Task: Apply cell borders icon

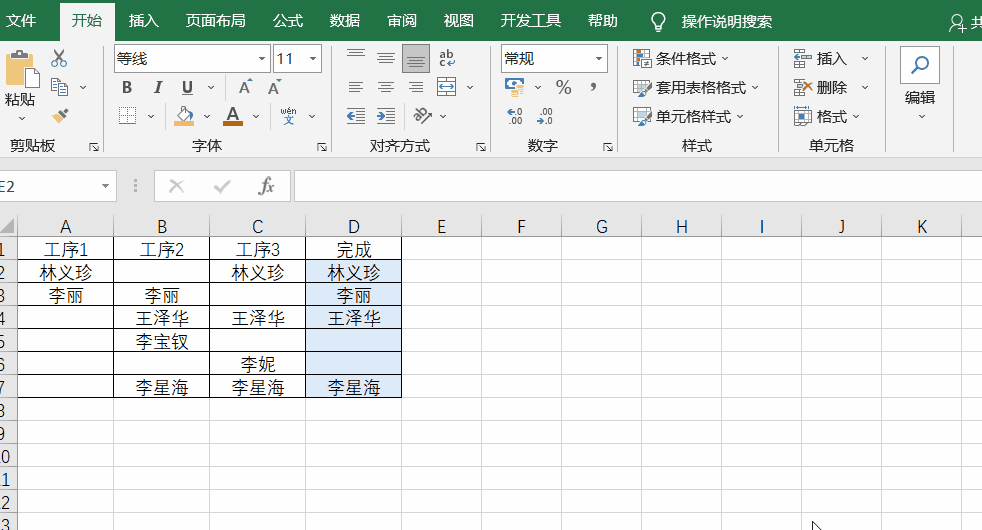Action: click(128, 116)
